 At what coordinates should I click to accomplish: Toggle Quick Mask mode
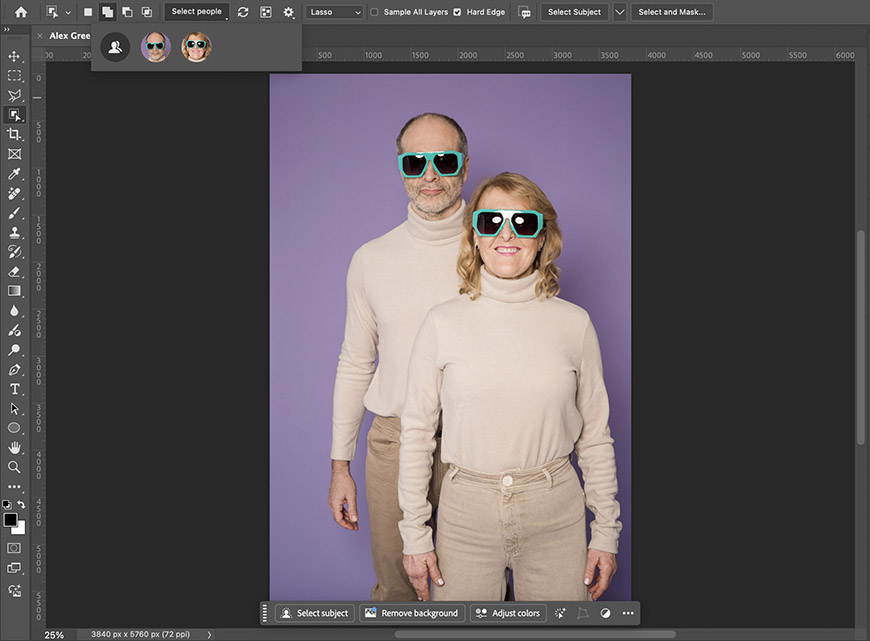coord(14,548)
